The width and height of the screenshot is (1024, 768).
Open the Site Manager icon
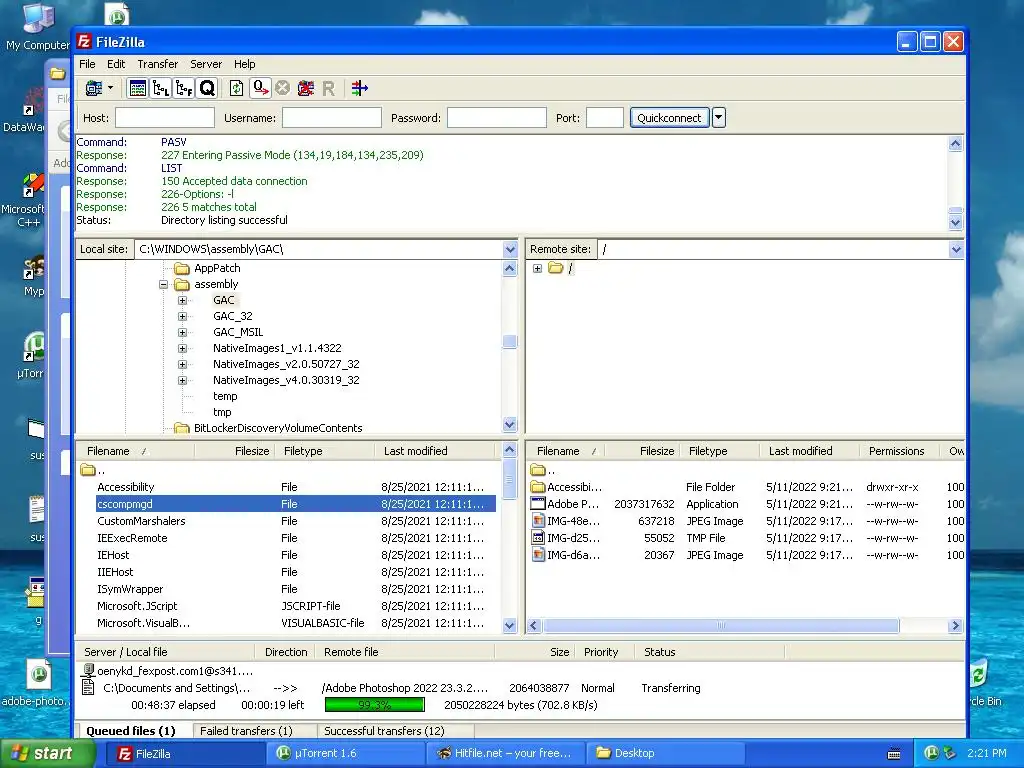[94, 88]
